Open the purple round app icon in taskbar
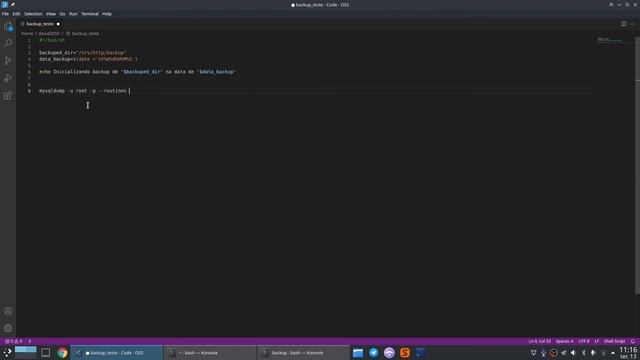640x360 pixels. click(x=389, y=353)
